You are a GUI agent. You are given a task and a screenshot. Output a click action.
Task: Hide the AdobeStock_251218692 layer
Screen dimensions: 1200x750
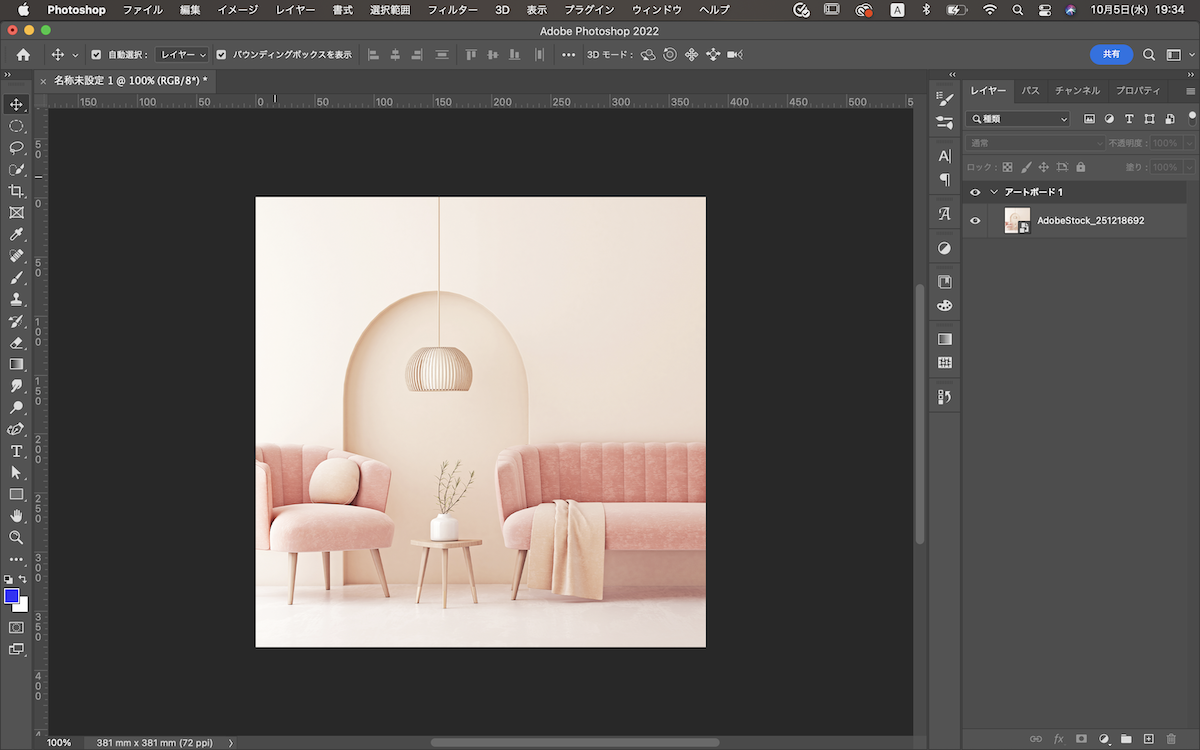click(975, 221)
